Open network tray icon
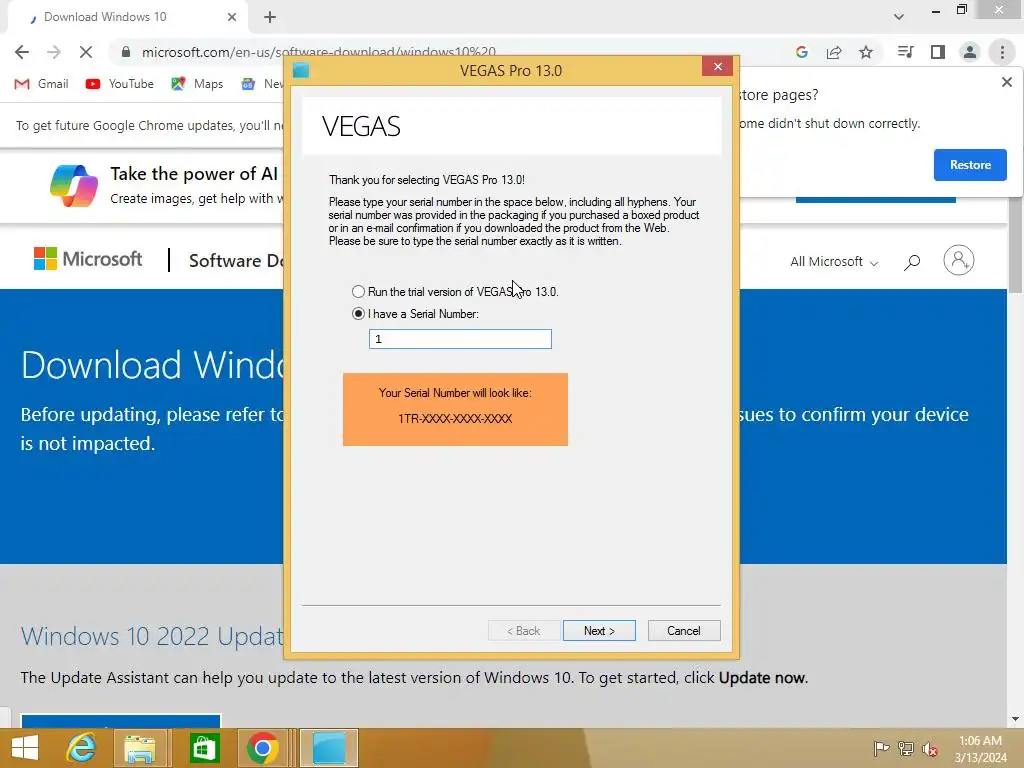The width and height of the screenshot is (1024, 768). pos(906,748)
